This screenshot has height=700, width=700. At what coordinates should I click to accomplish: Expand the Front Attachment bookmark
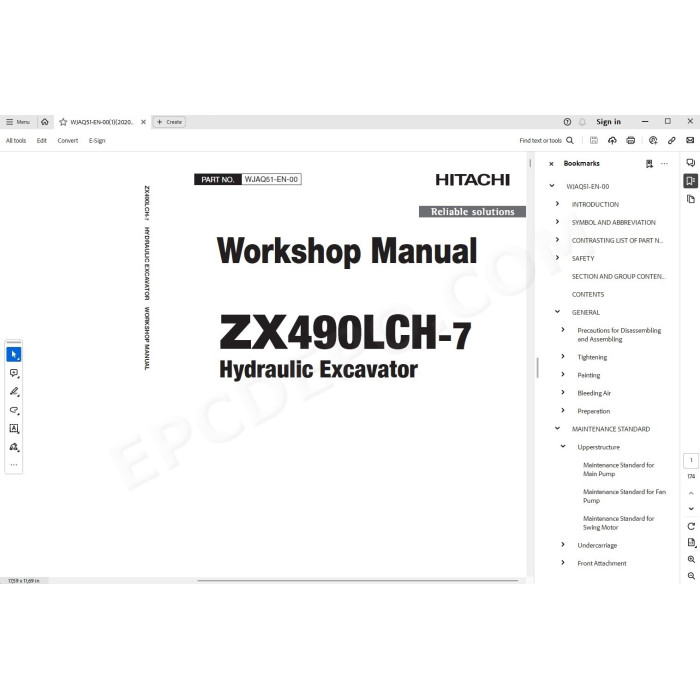(563, 562)
